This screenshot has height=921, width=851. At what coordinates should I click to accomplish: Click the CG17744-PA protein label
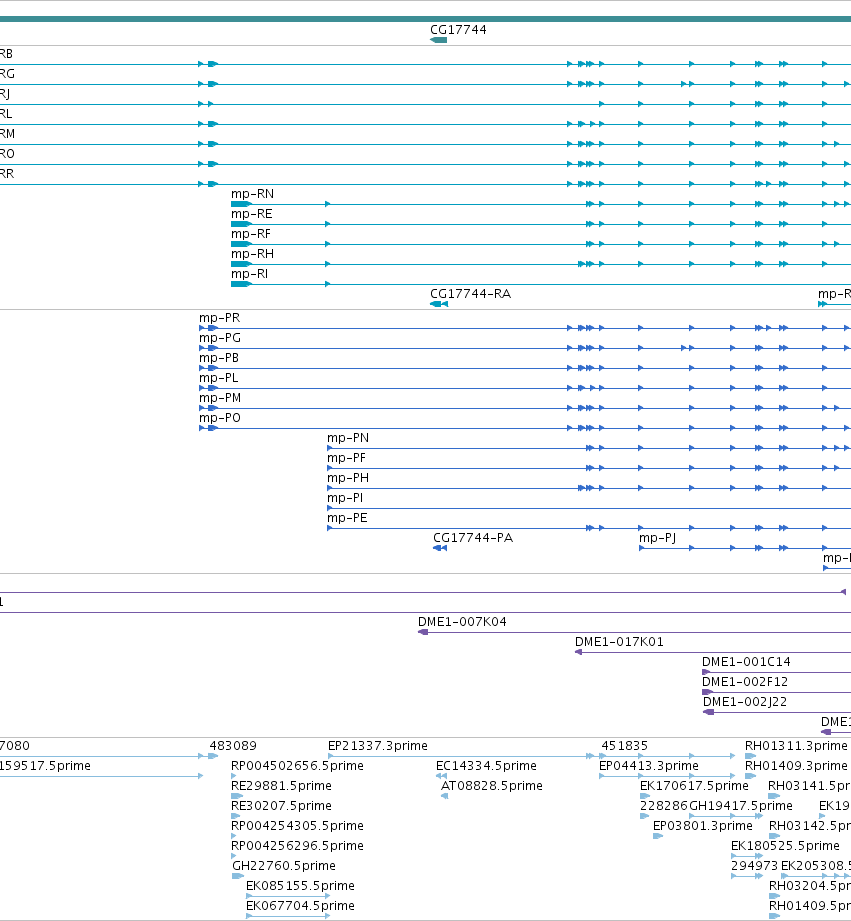pyautogui.click(x=473, y=537)
